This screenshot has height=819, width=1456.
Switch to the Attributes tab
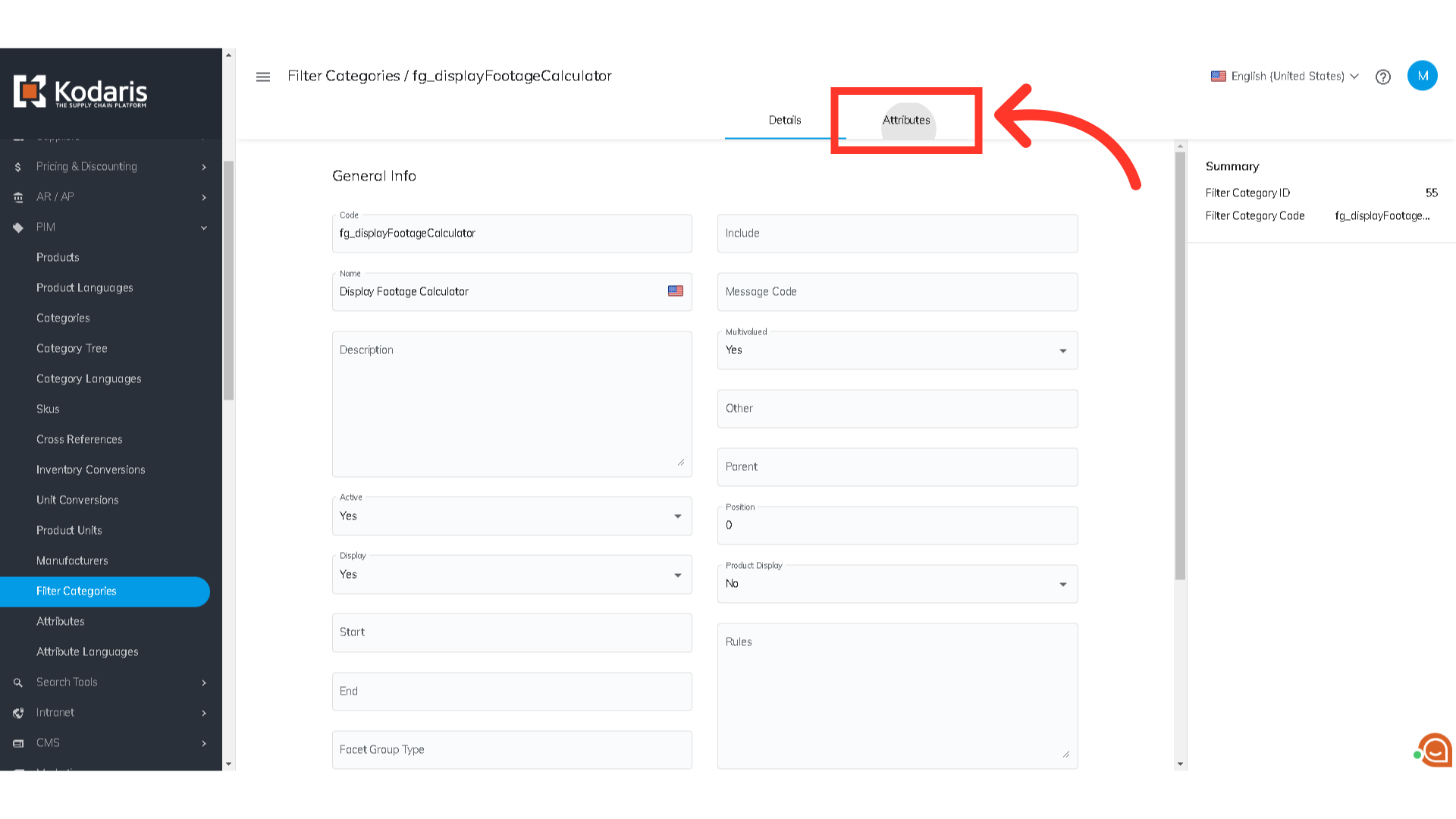point(906,120)
